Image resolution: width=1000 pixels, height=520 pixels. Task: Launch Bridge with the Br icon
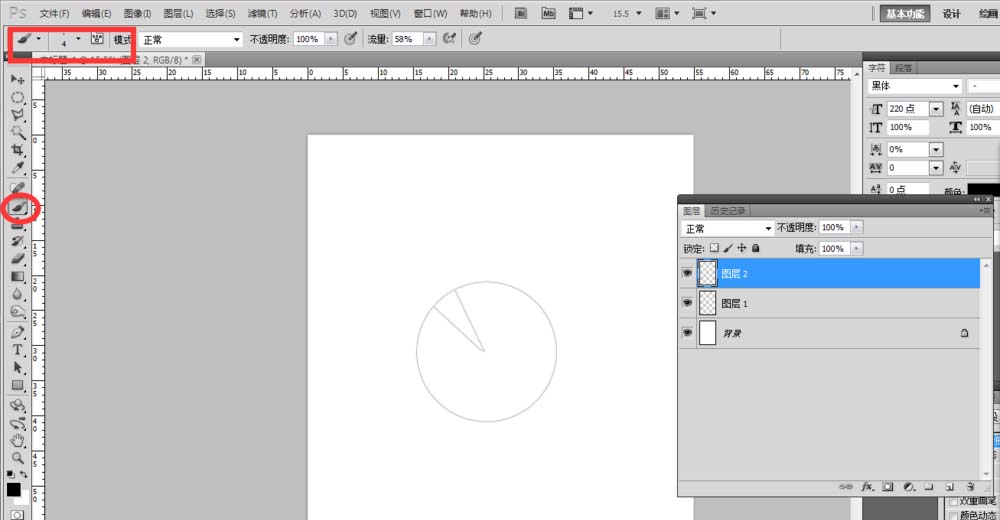(x=522, y=13)
